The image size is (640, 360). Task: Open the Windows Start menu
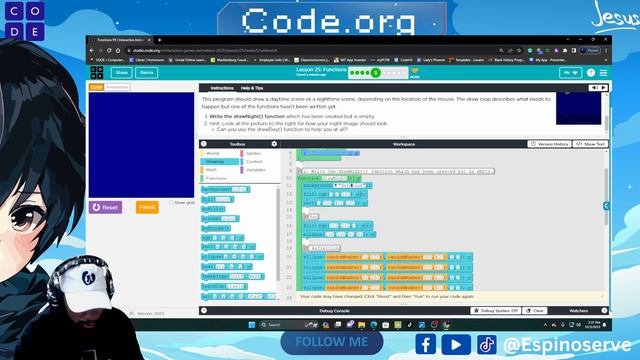pos(252,325)
